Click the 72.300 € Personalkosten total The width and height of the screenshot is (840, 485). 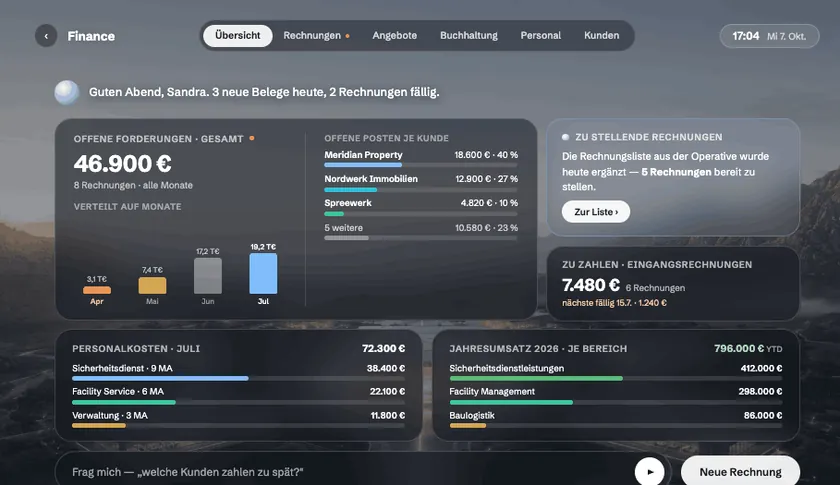pyautogui.click(x=384, y=348)
